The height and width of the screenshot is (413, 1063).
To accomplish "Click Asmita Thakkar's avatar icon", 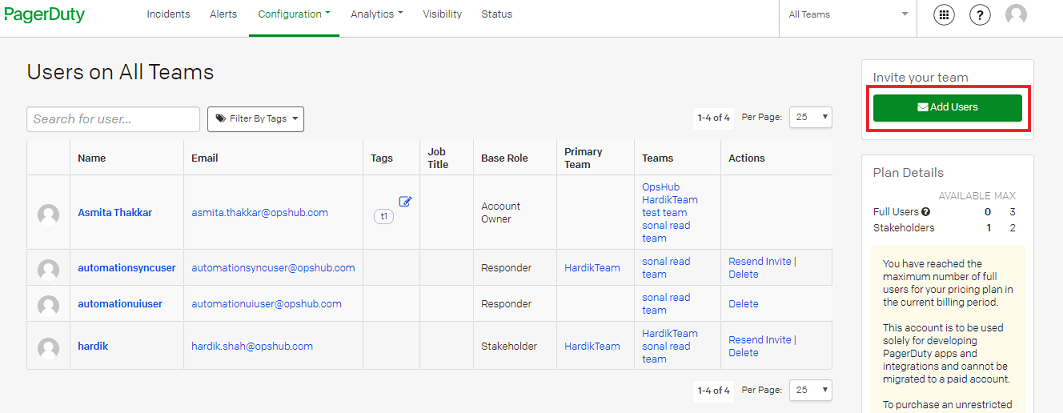I will tap(48, 213).
